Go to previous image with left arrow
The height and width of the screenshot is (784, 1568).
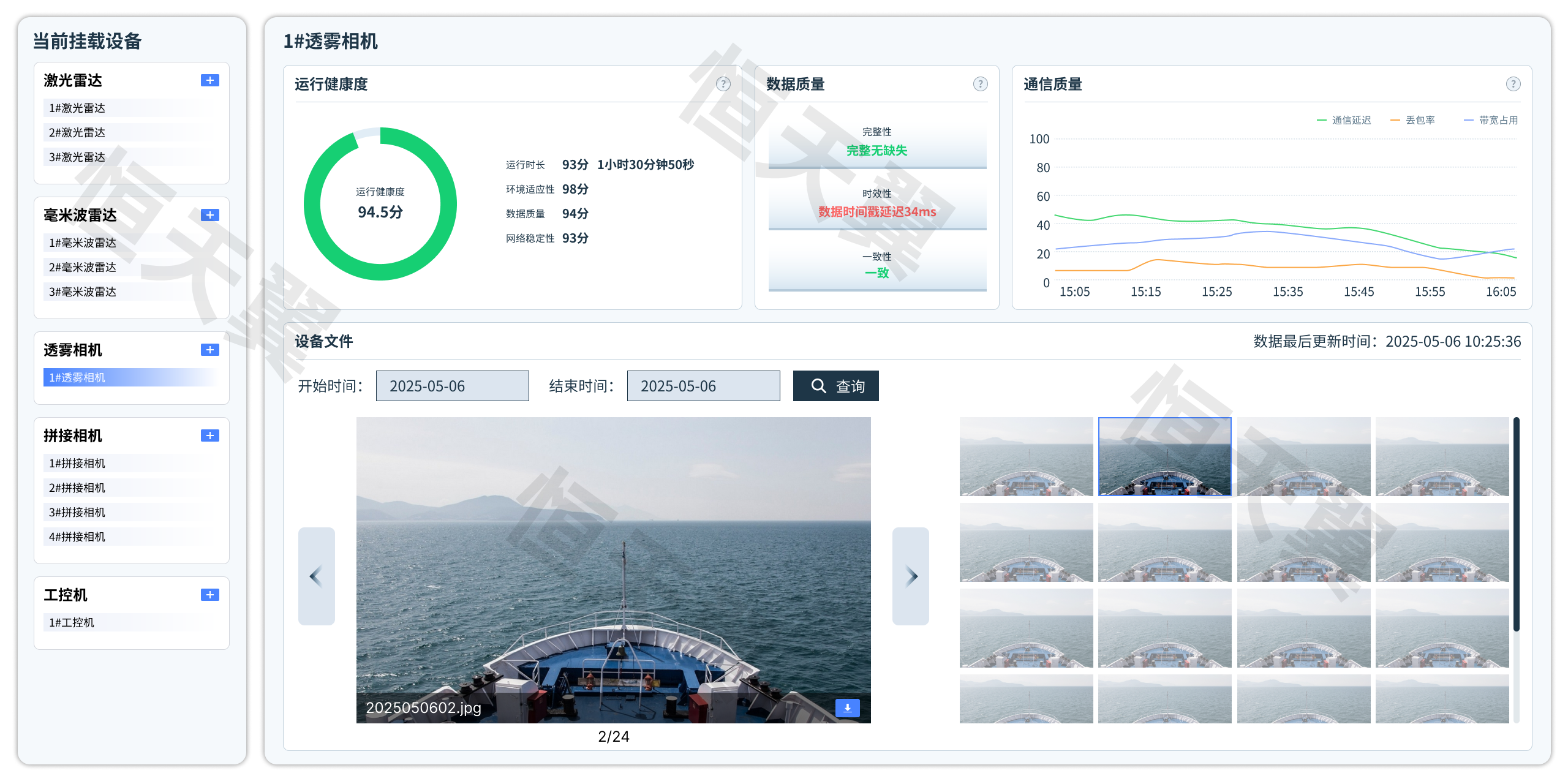click(316, 576)
